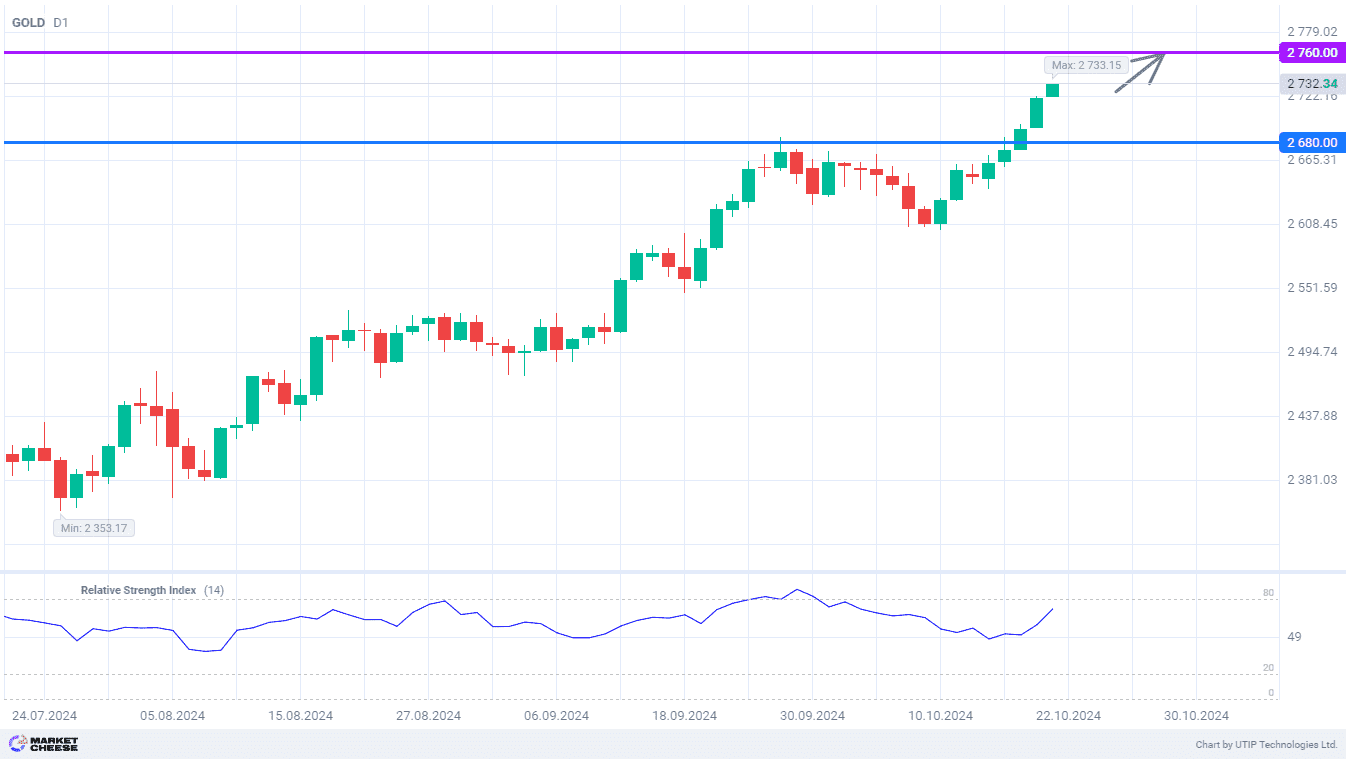Click the GOLD symbol label
Screen dimensions: 1346x759
(28, 22)
